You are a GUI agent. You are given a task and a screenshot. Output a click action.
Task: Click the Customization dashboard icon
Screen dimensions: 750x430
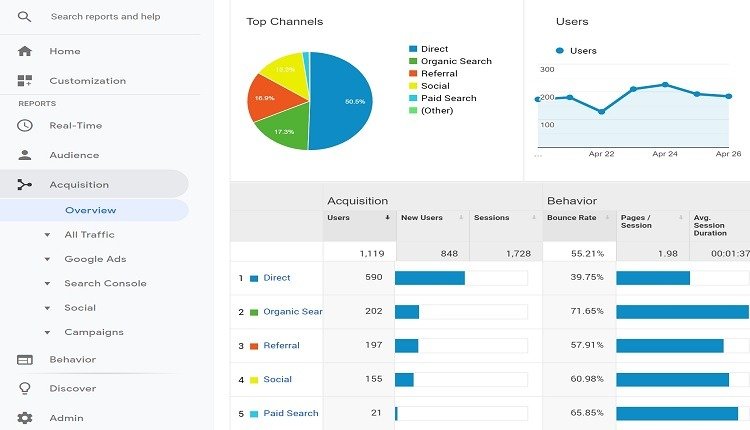(x=24, y=80)
